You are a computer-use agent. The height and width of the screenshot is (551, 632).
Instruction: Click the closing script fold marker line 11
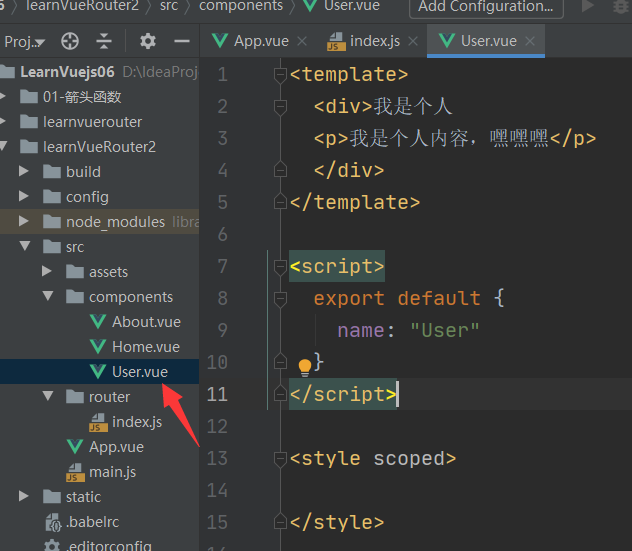click(280, 394)
